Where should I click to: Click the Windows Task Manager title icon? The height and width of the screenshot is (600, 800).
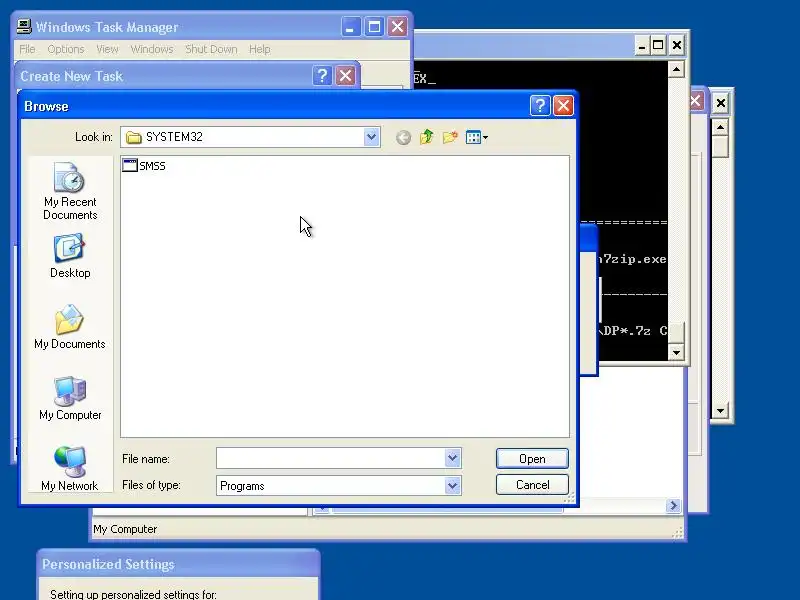pos(24,27)
